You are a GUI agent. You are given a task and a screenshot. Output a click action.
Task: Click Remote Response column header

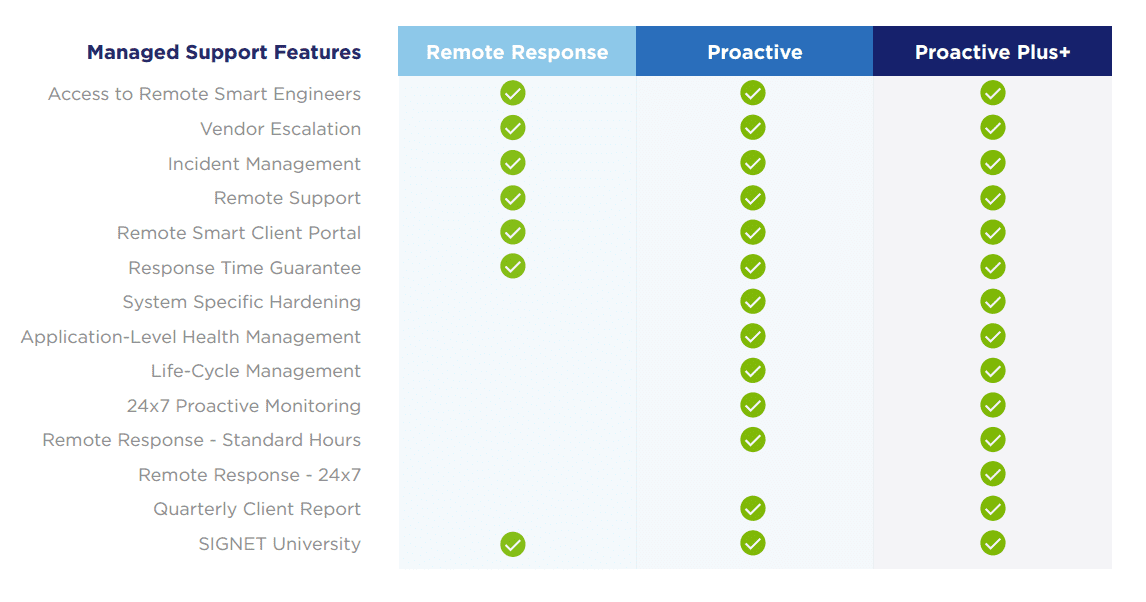(517, 51)
